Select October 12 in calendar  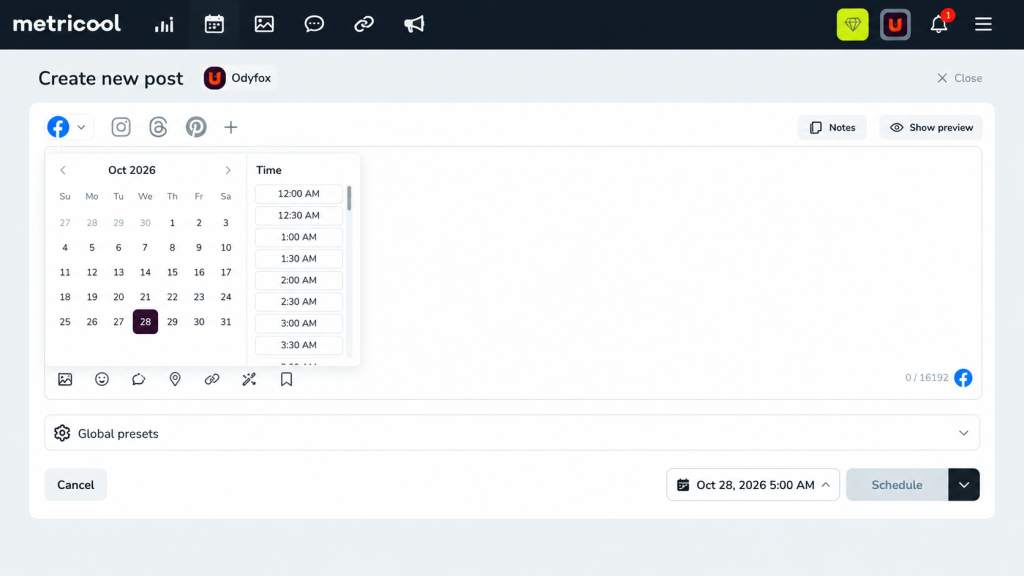[91, 272]
